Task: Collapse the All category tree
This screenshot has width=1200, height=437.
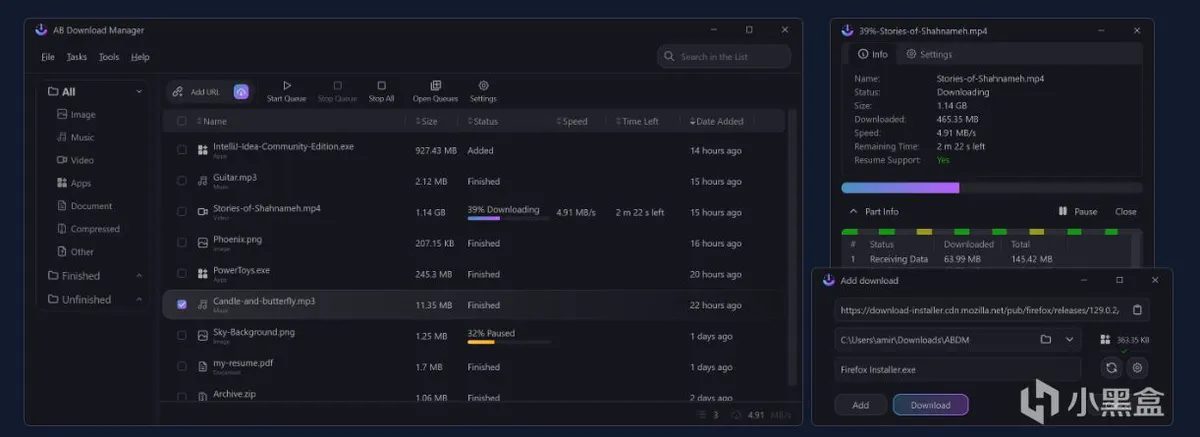Action: click(x=139, y=92)
